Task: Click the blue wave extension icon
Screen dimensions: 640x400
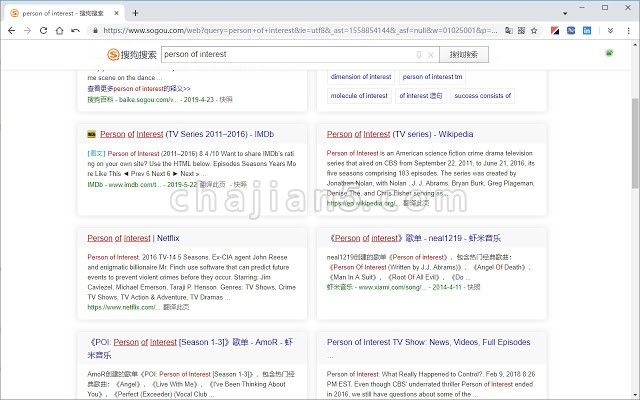Action: [571, 31]
